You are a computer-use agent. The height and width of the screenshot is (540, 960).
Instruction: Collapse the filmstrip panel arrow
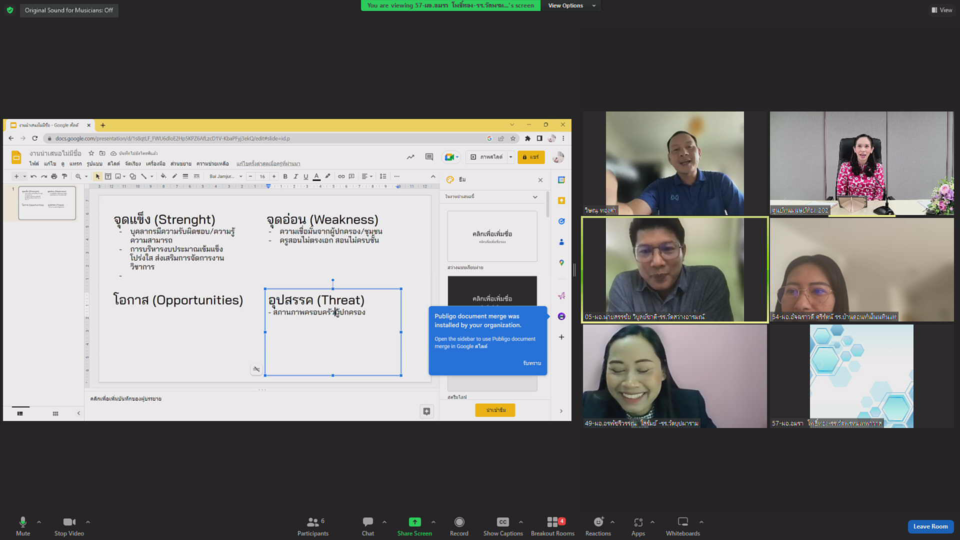point(78,414)
